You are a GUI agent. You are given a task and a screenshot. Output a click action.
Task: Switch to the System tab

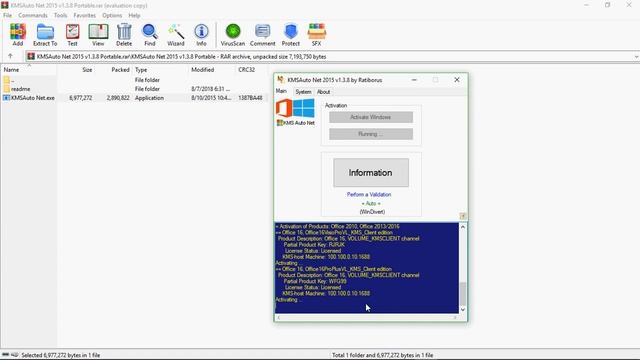coord(303,92)
